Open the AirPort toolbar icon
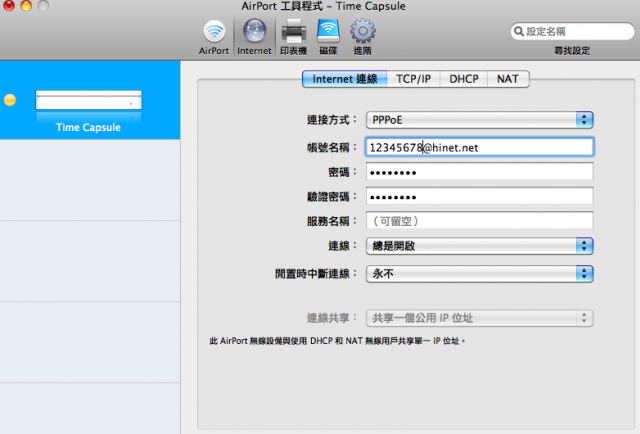The width and height of the screenshot is (640, 434). click(214, 32)
